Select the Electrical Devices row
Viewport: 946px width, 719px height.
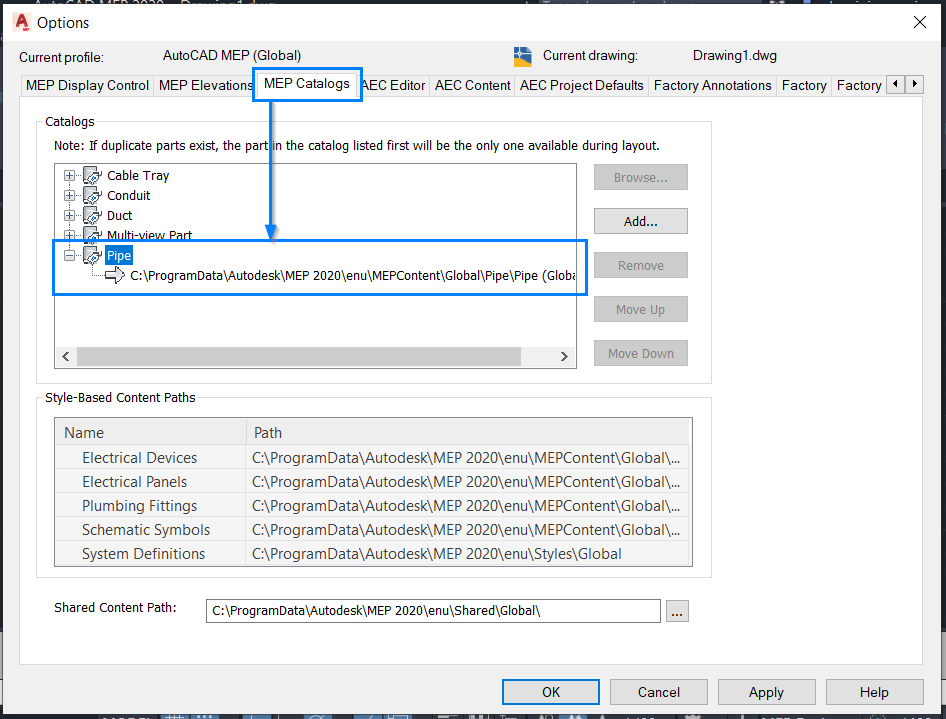(373, 458)
